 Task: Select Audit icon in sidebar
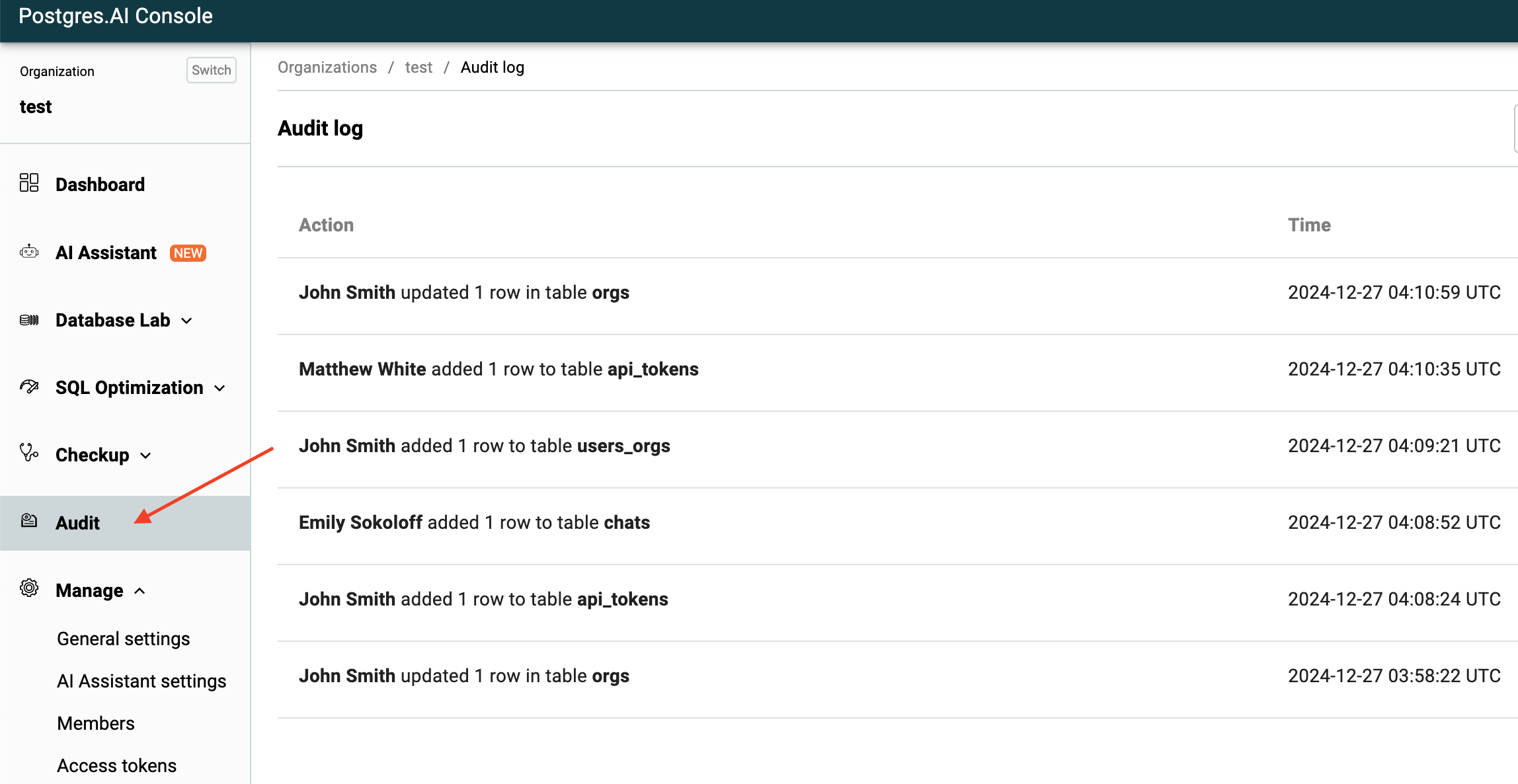tap(28, 521)
